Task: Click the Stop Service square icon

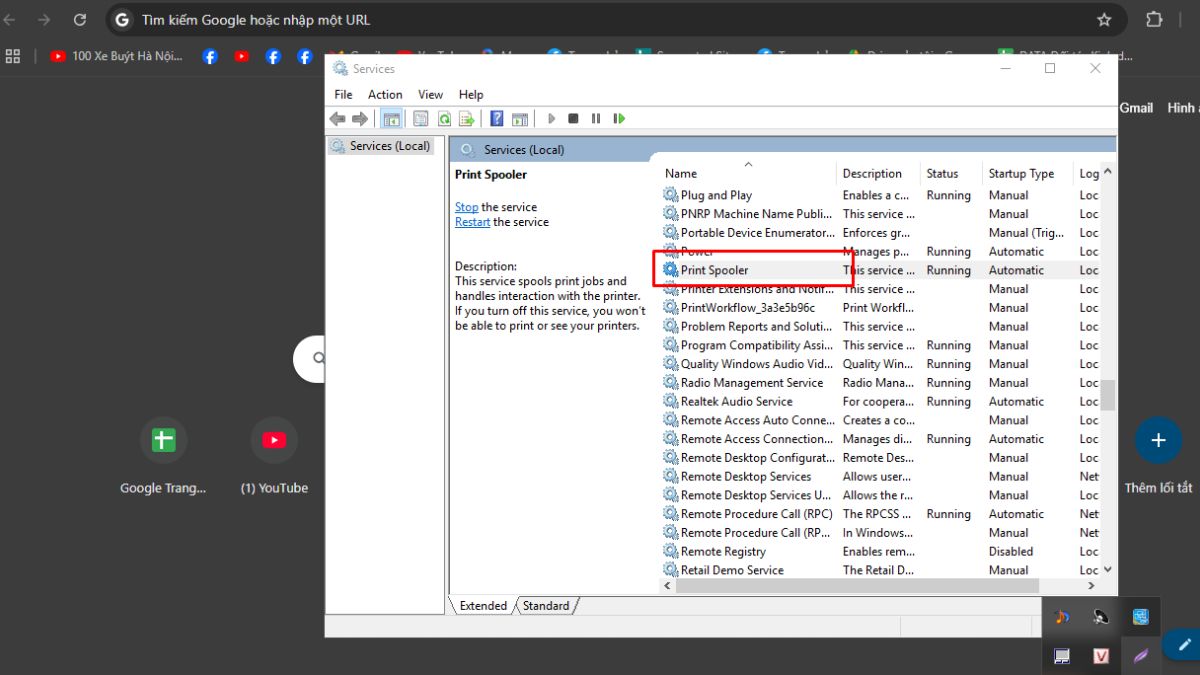Action: [x=573, y=119]
